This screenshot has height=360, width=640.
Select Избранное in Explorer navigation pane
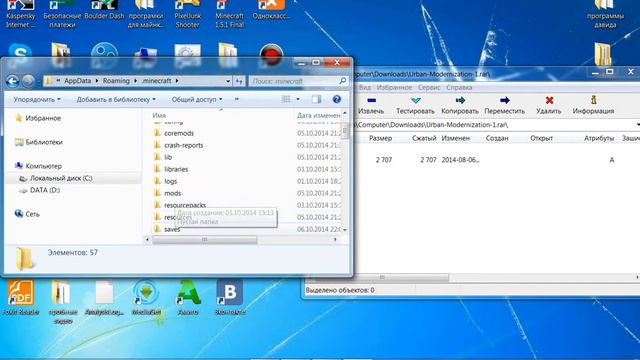tap(43, 118)
